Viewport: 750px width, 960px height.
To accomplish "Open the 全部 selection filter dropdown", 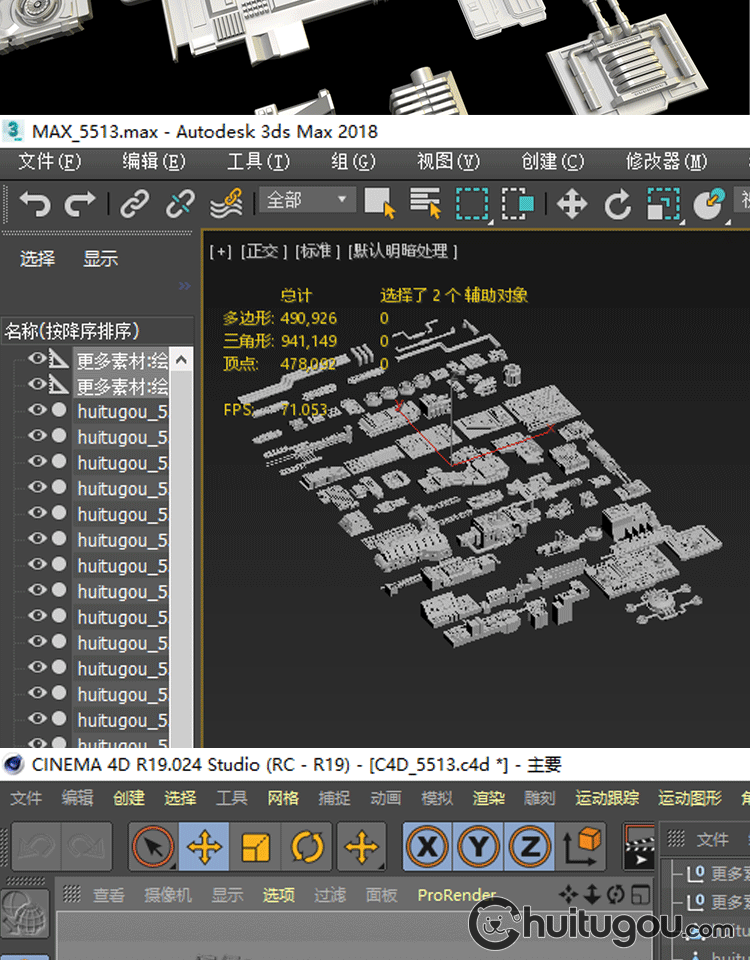I will tap(307, 200).
